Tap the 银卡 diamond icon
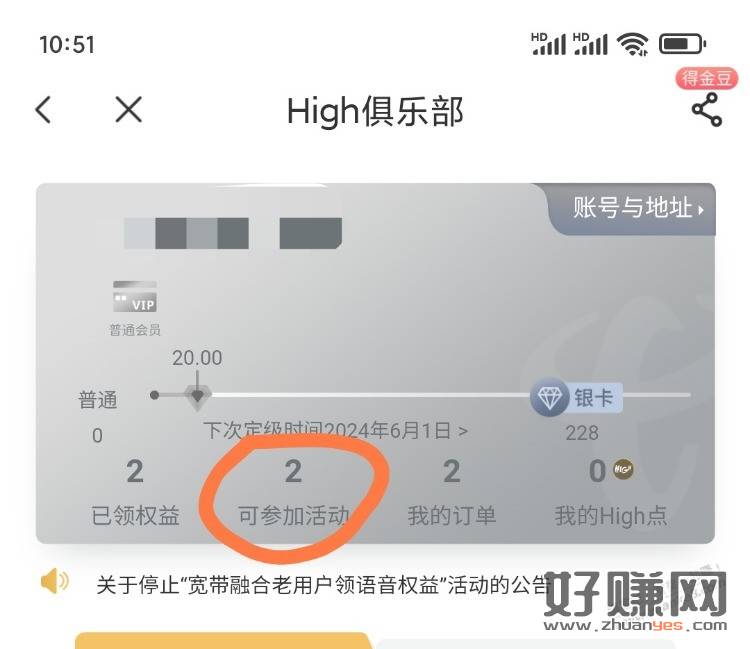Screen dimensions: 750x649 550,396
